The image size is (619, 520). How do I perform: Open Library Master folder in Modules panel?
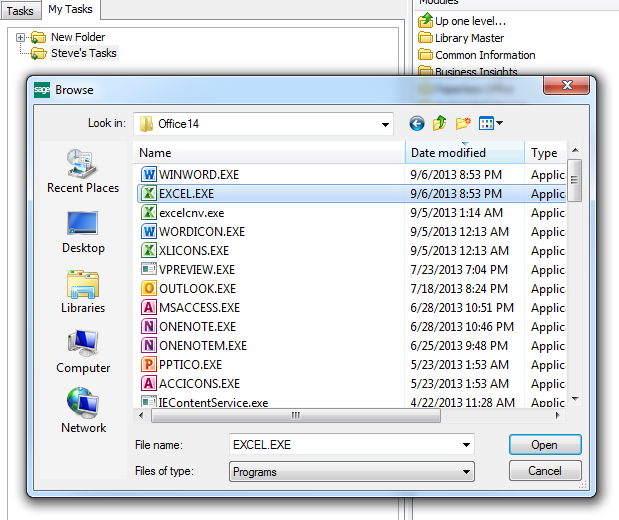click(461, 38)
